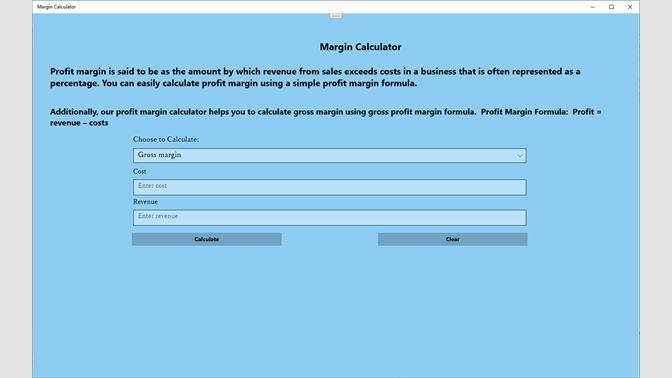The image size is (672, 378).
Task: Open the Gross margin dropdown
Action: (330, 155)
